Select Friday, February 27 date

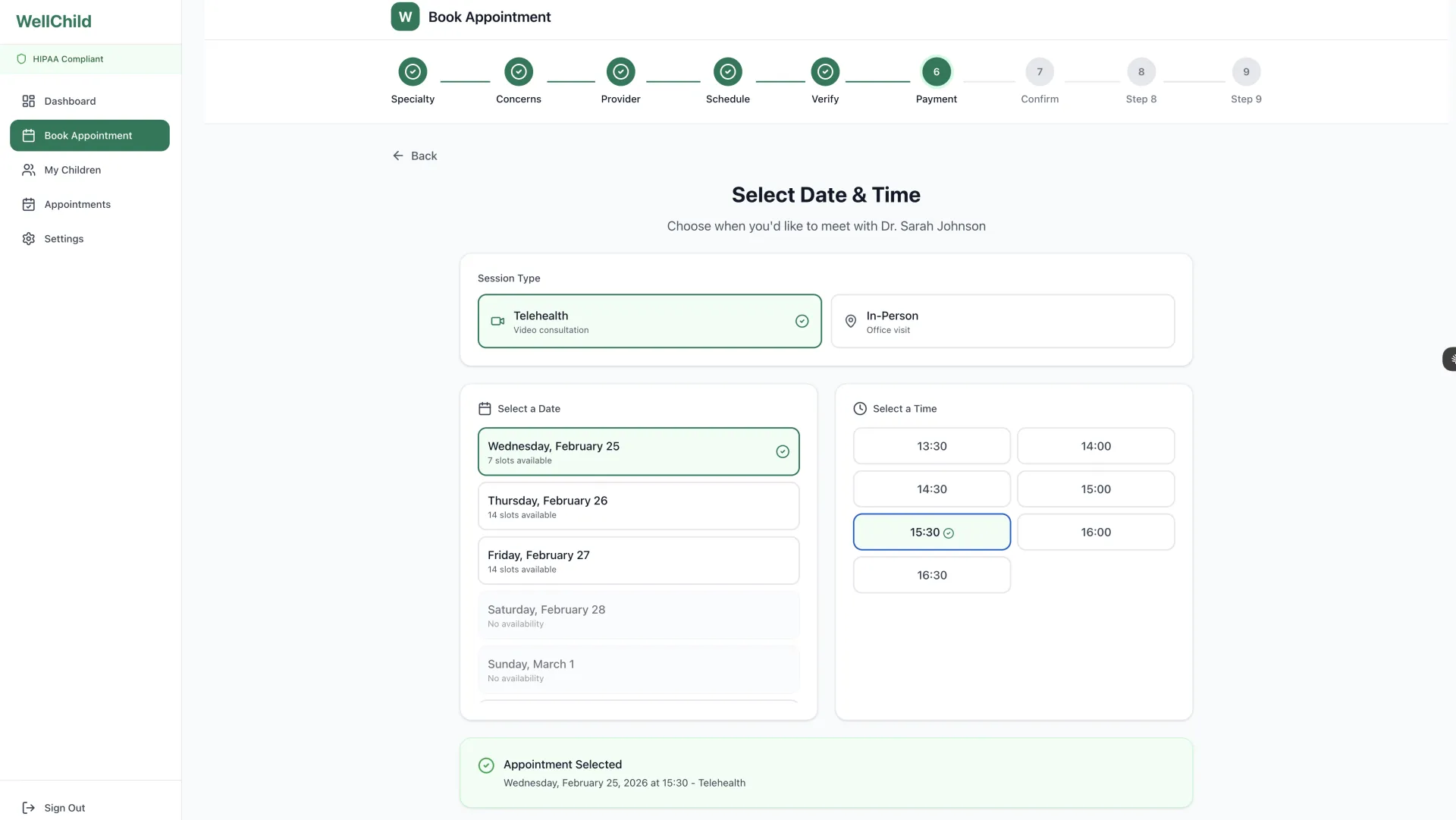click(x=638, y=561)
